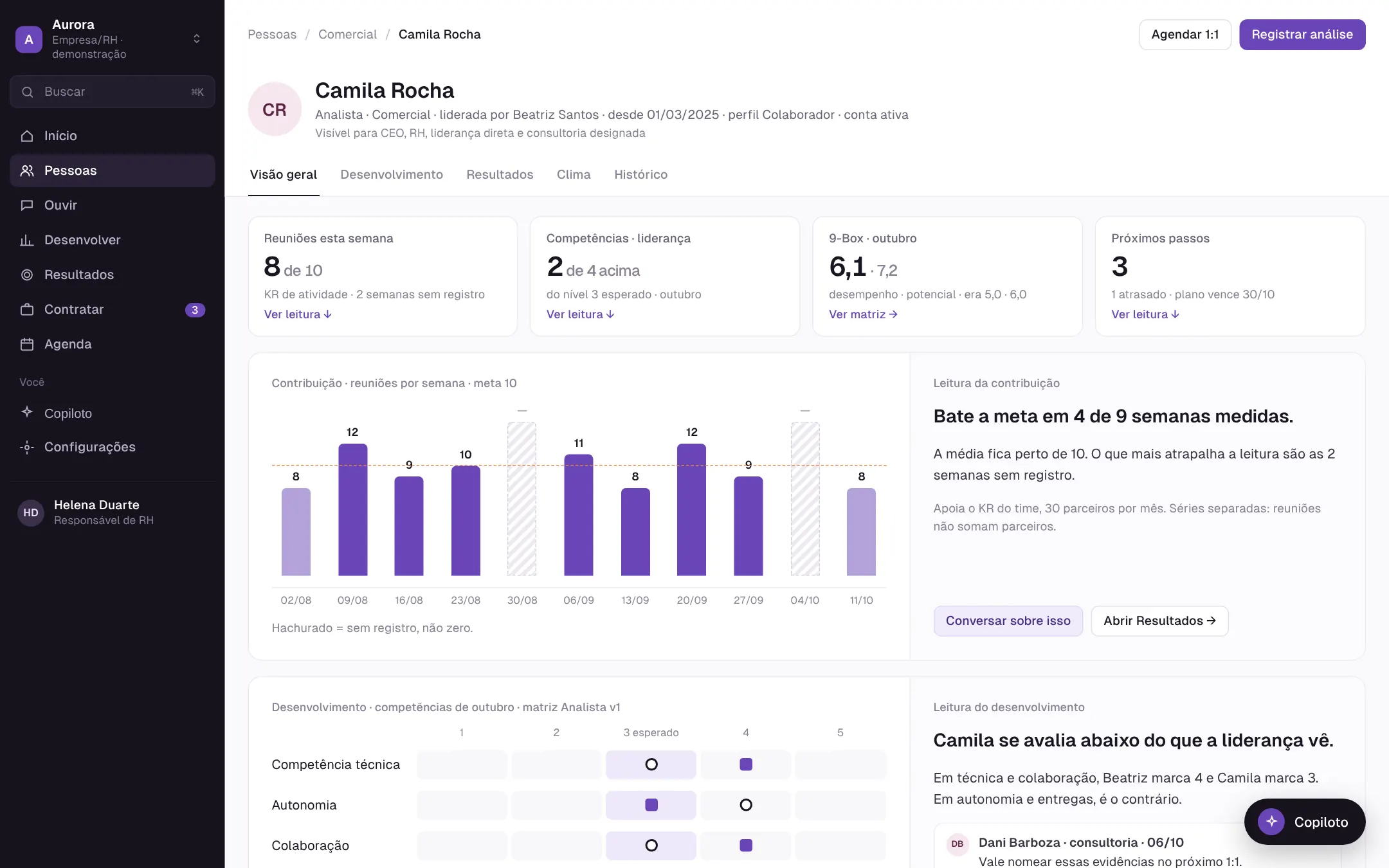Open the Ver matriz link in 9-Box card

pos(863,314)
